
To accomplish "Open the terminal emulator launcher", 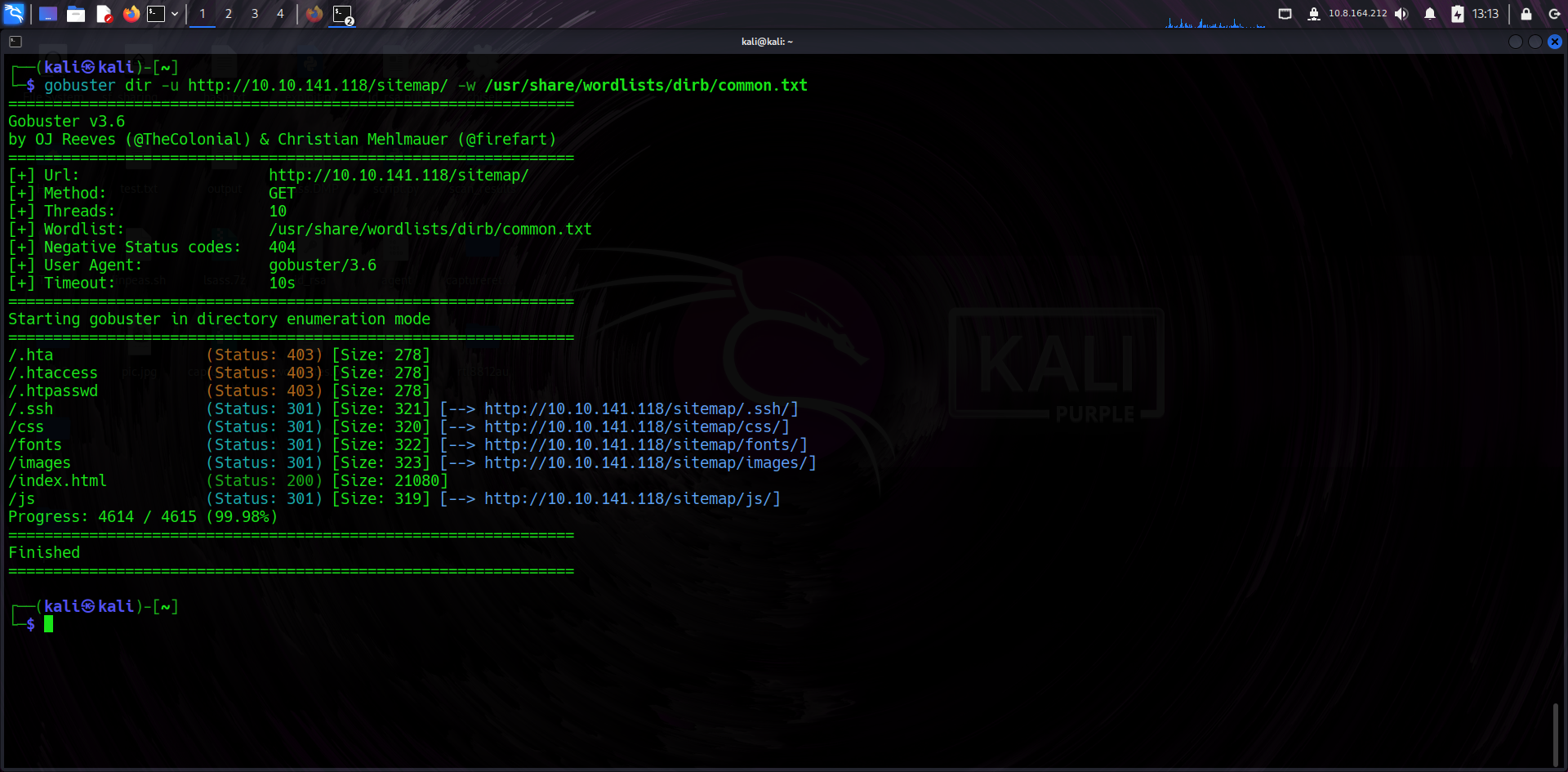I will tap(156, 14).
